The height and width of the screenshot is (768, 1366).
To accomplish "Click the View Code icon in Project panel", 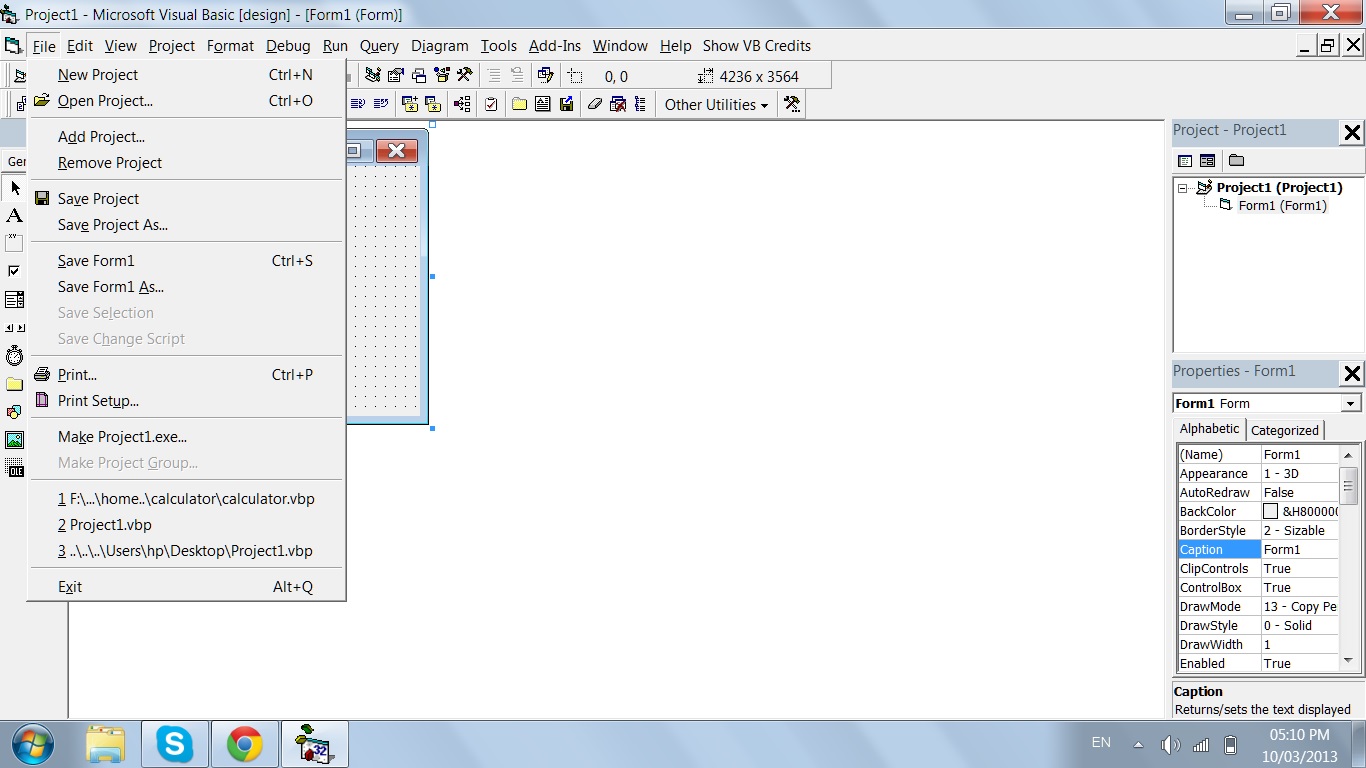I will [x=1185, y=161].
